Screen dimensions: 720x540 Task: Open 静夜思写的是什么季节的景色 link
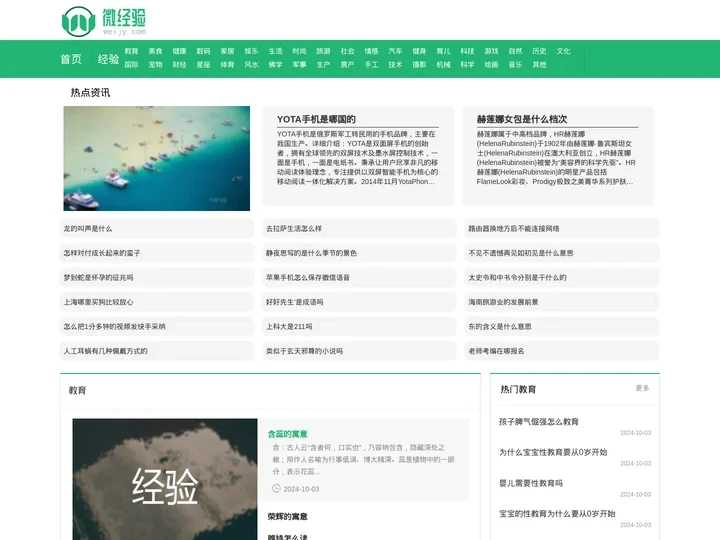coord(311,253)
